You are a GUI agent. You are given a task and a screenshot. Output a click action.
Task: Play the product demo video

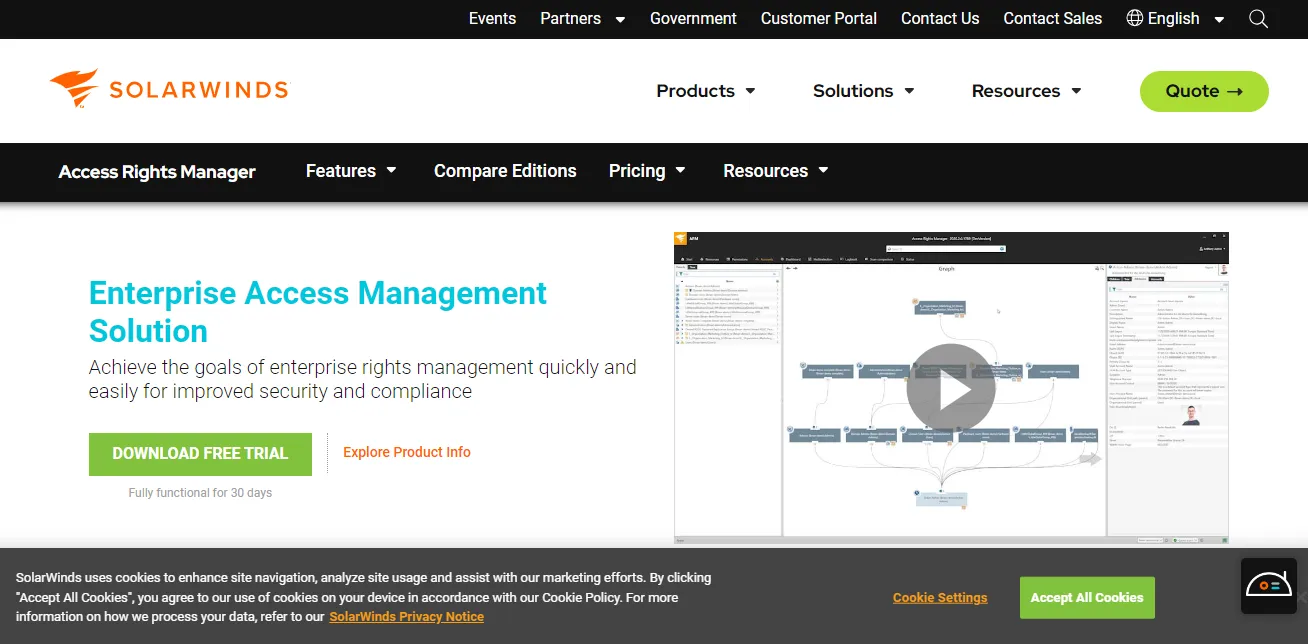coord(951,388)
